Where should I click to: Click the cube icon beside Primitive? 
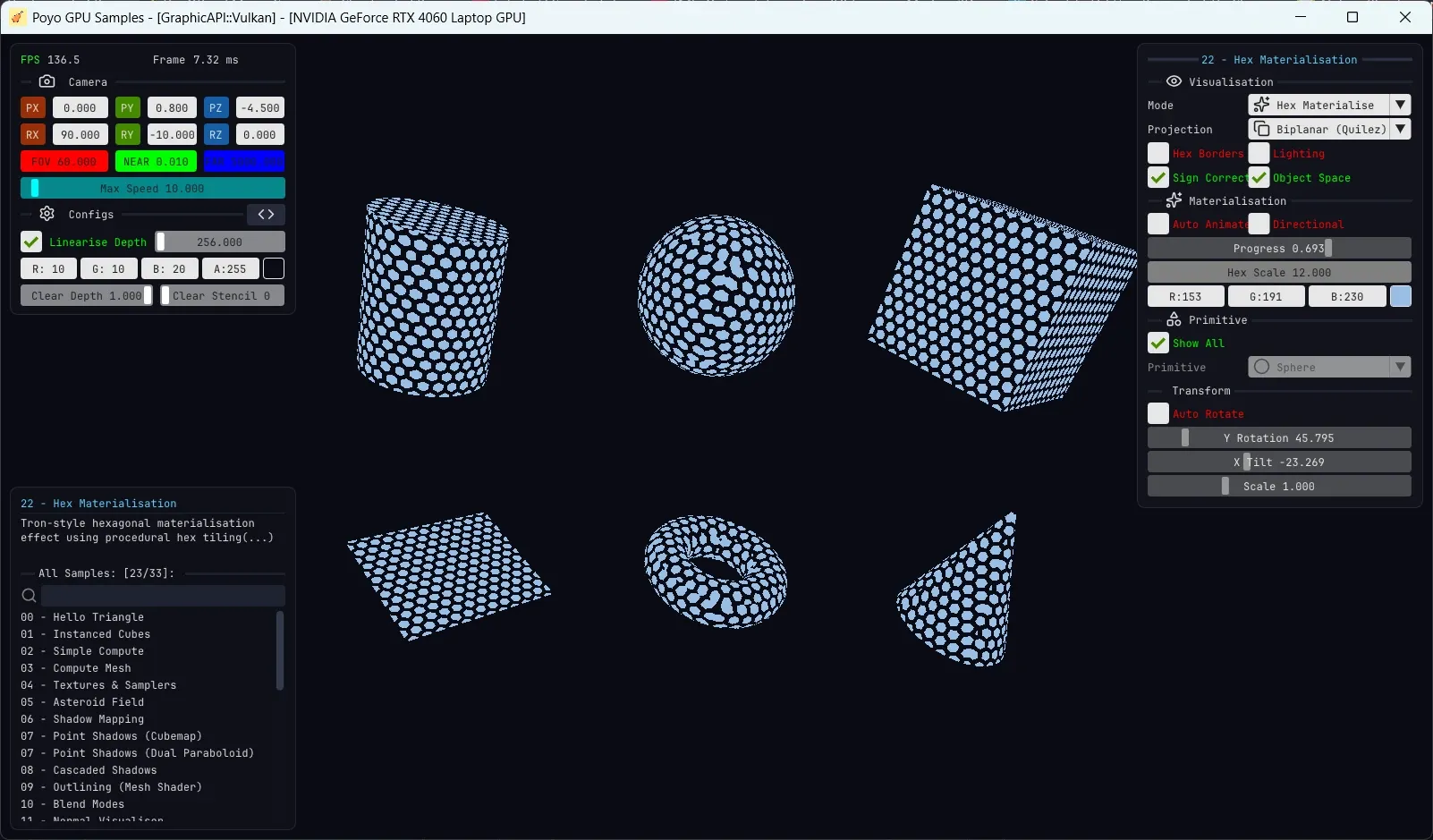[x=1175, y=319]
